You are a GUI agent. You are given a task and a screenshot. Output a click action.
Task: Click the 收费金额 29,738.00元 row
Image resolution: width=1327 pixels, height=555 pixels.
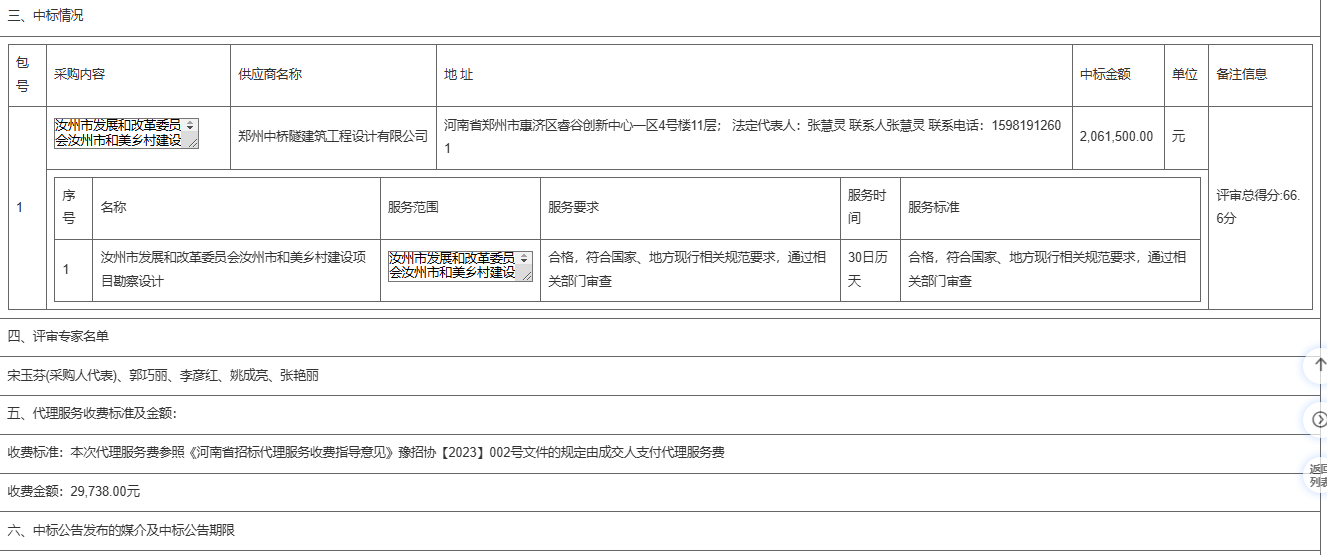74,491
